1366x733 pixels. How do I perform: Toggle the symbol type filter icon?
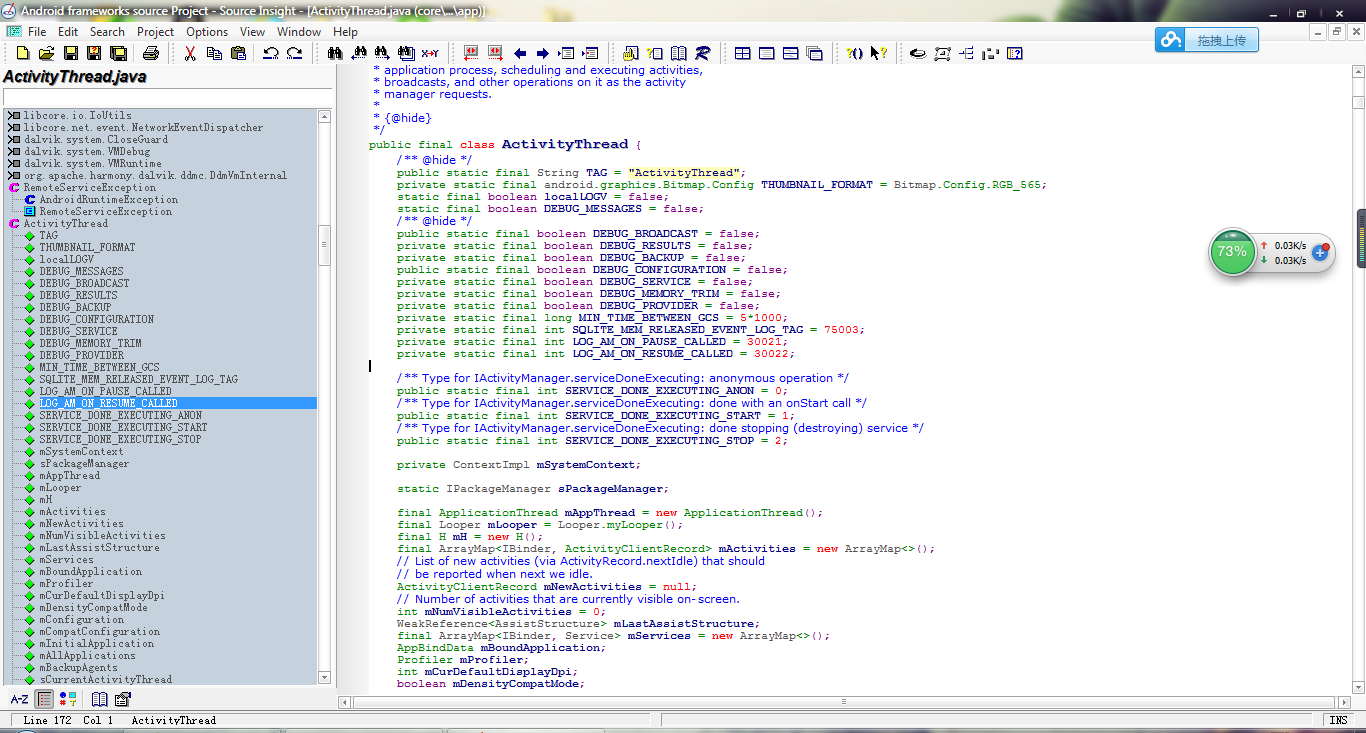(x=68, y=699)
